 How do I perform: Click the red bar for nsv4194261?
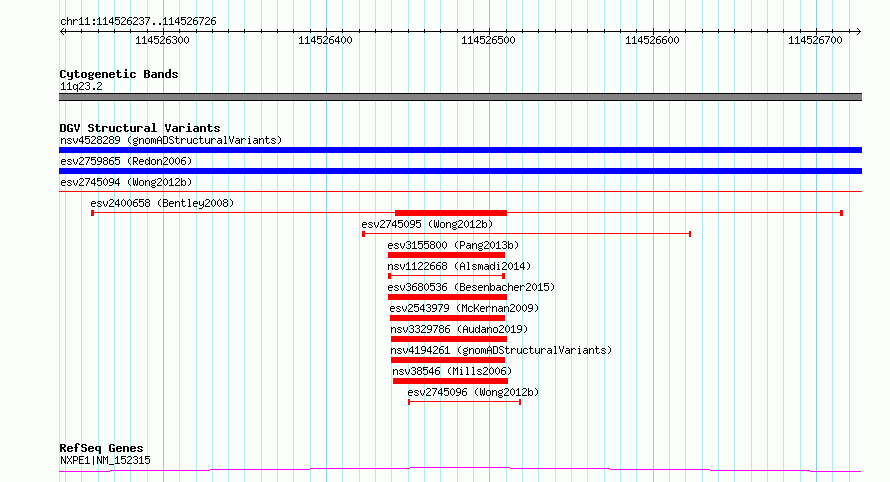(448, 360)
